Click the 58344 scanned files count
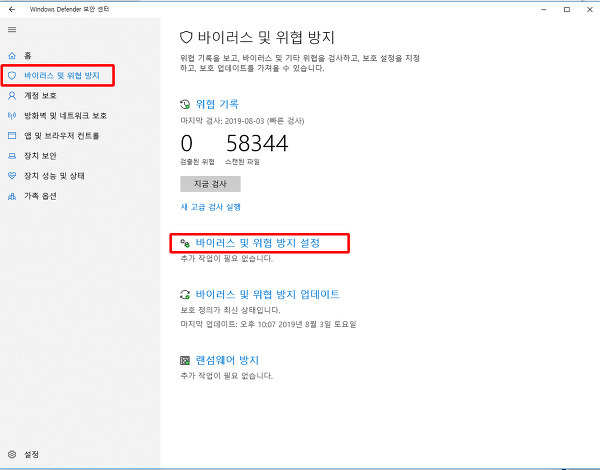This screenshot has height=470, width=600. point(257,144)
